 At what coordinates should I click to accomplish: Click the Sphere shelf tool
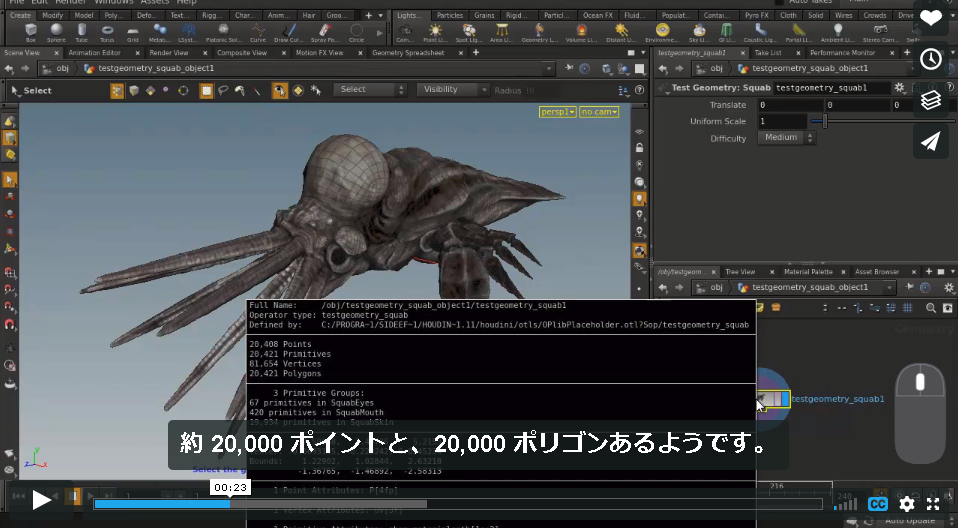coord(56,32)
